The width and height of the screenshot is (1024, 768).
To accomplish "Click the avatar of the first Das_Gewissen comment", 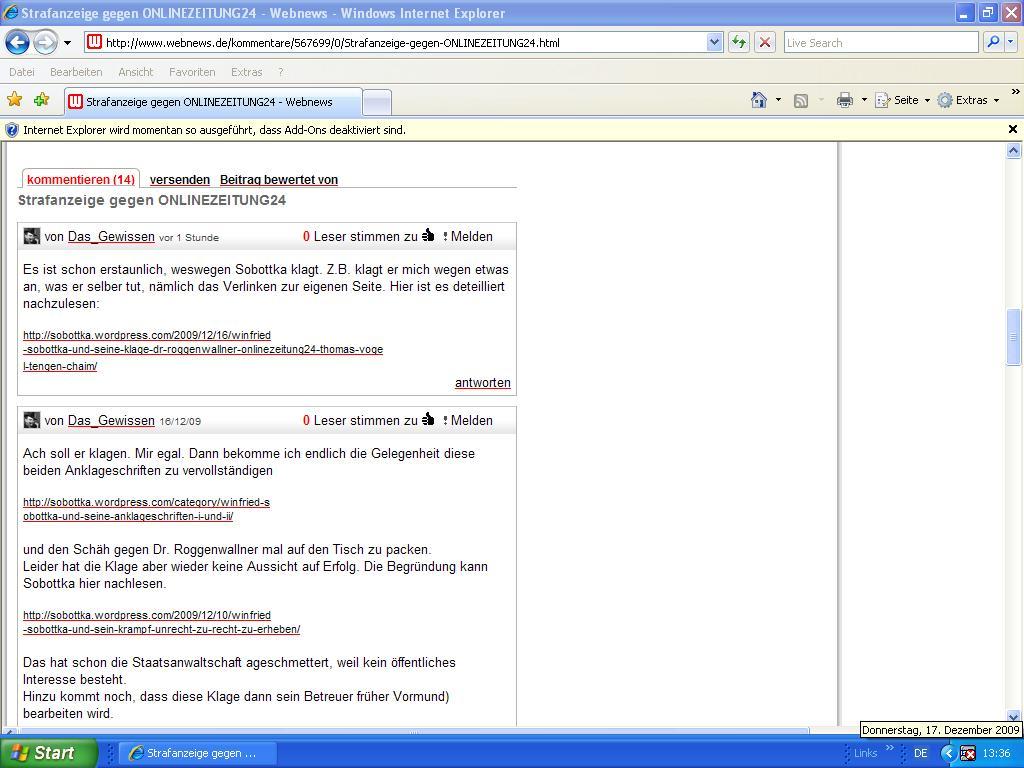I will tap(31, 236).
